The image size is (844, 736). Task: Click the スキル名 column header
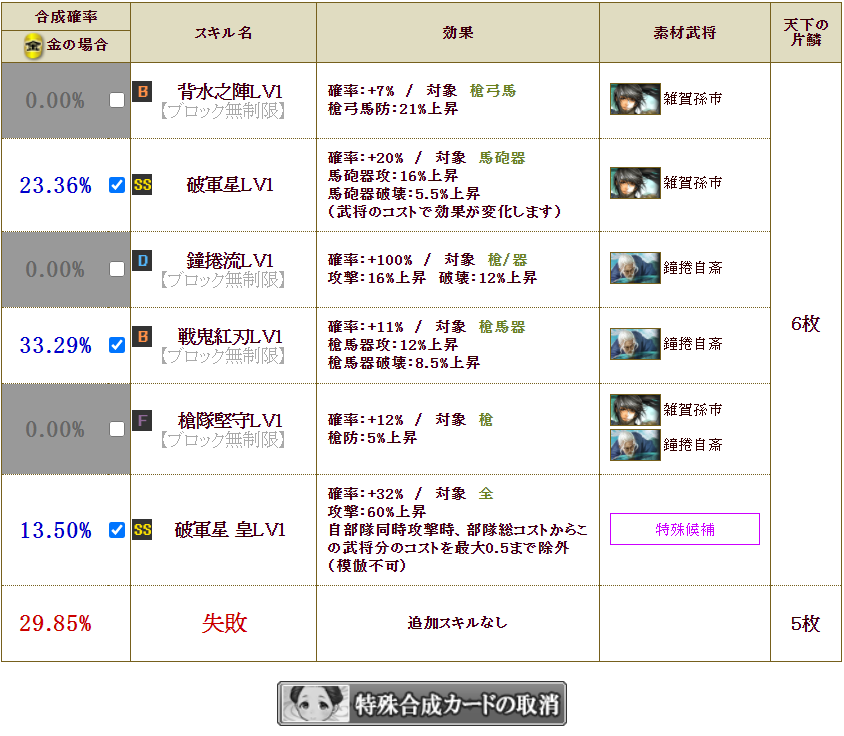click(x=223, y=33)
